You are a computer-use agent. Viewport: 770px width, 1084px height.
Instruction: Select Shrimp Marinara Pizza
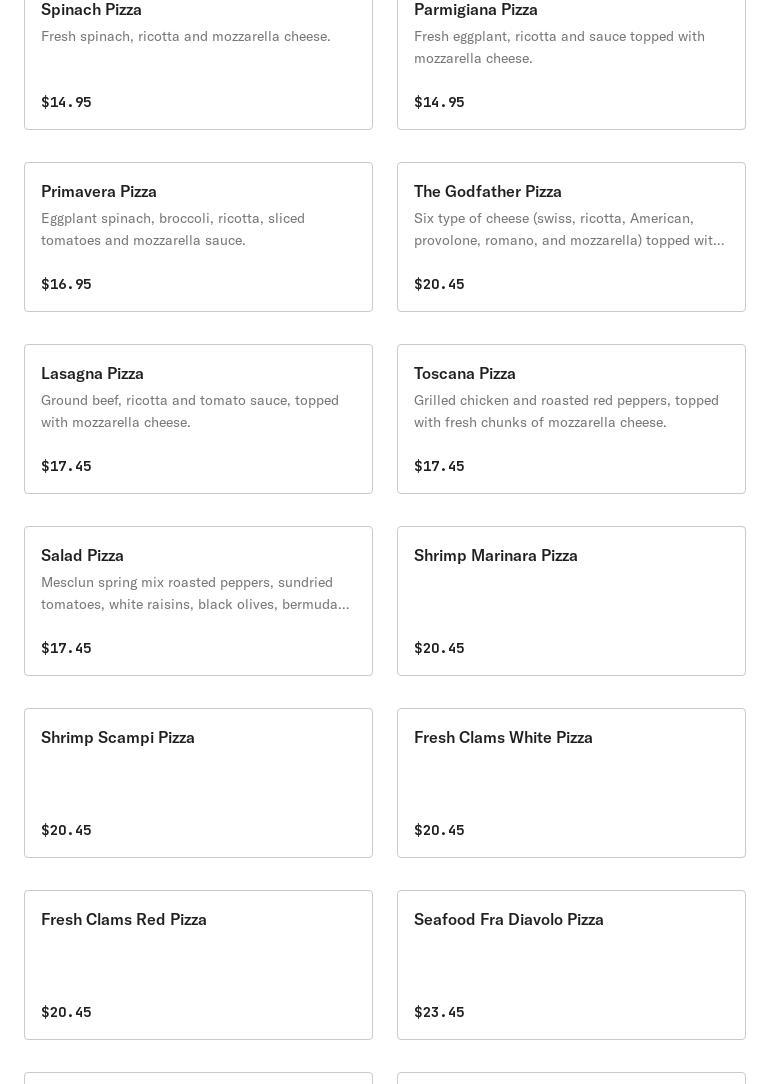click(571, 601)
